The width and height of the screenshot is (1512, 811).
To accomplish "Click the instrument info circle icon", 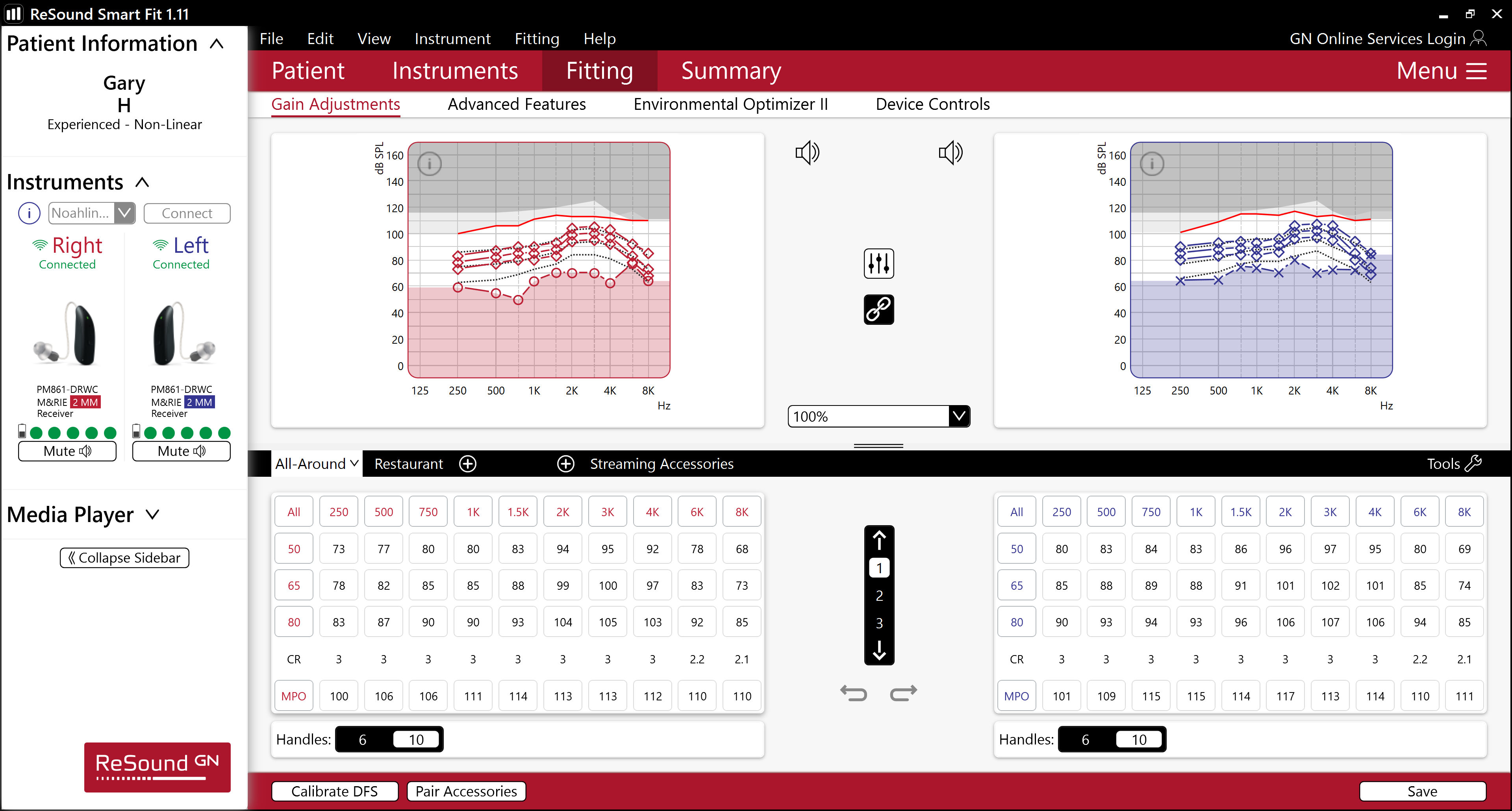I will 30,213.
